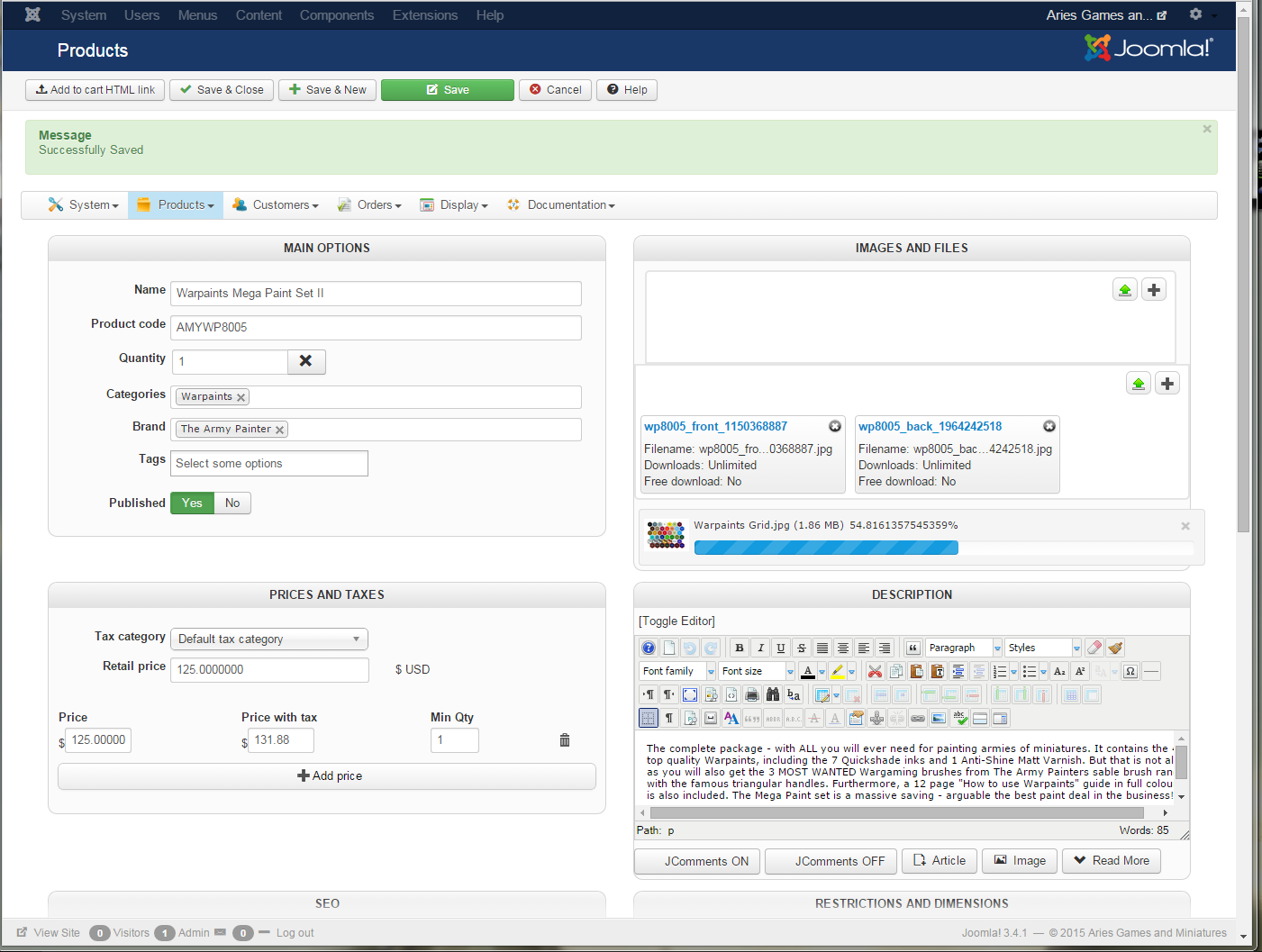Click the product Name input field
The width and height of the screenshot is (1262, 952).
tap(376, 294)
